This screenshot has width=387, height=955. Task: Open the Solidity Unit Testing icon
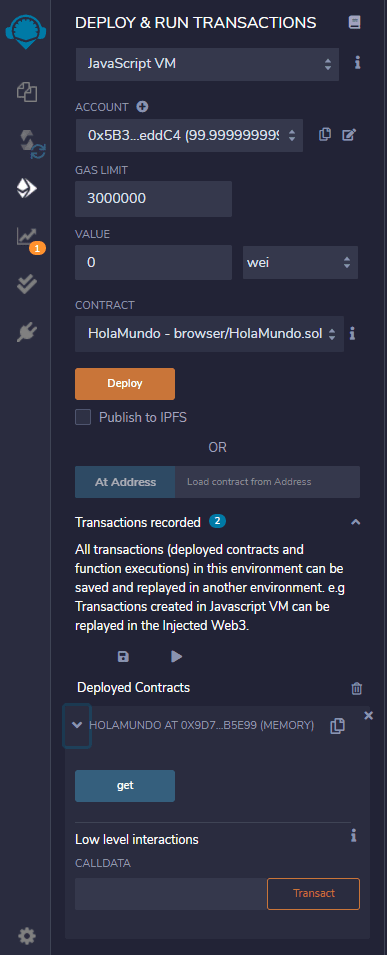pyautogui.click(x=27, y=284)
